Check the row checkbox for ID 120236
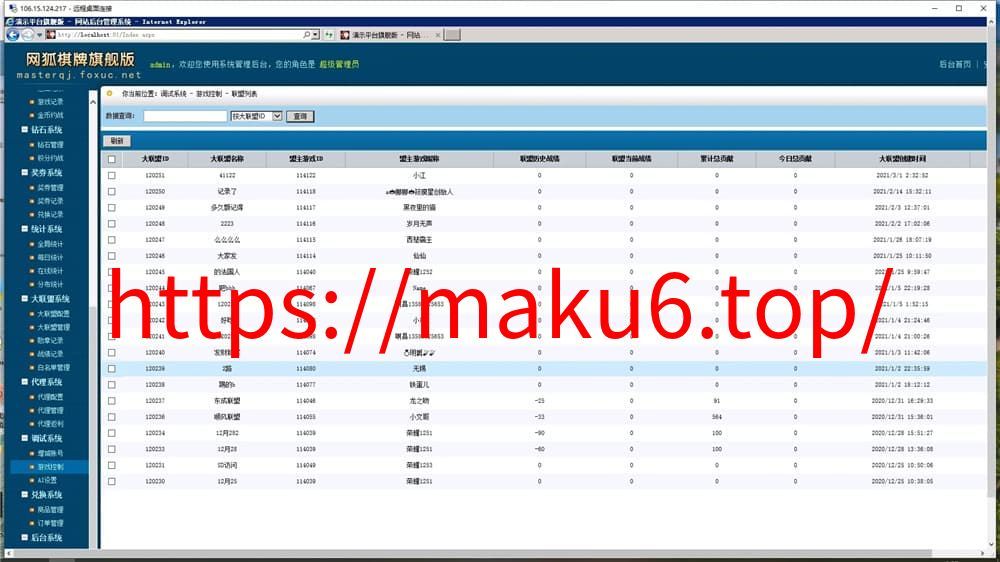 (112, 417)
